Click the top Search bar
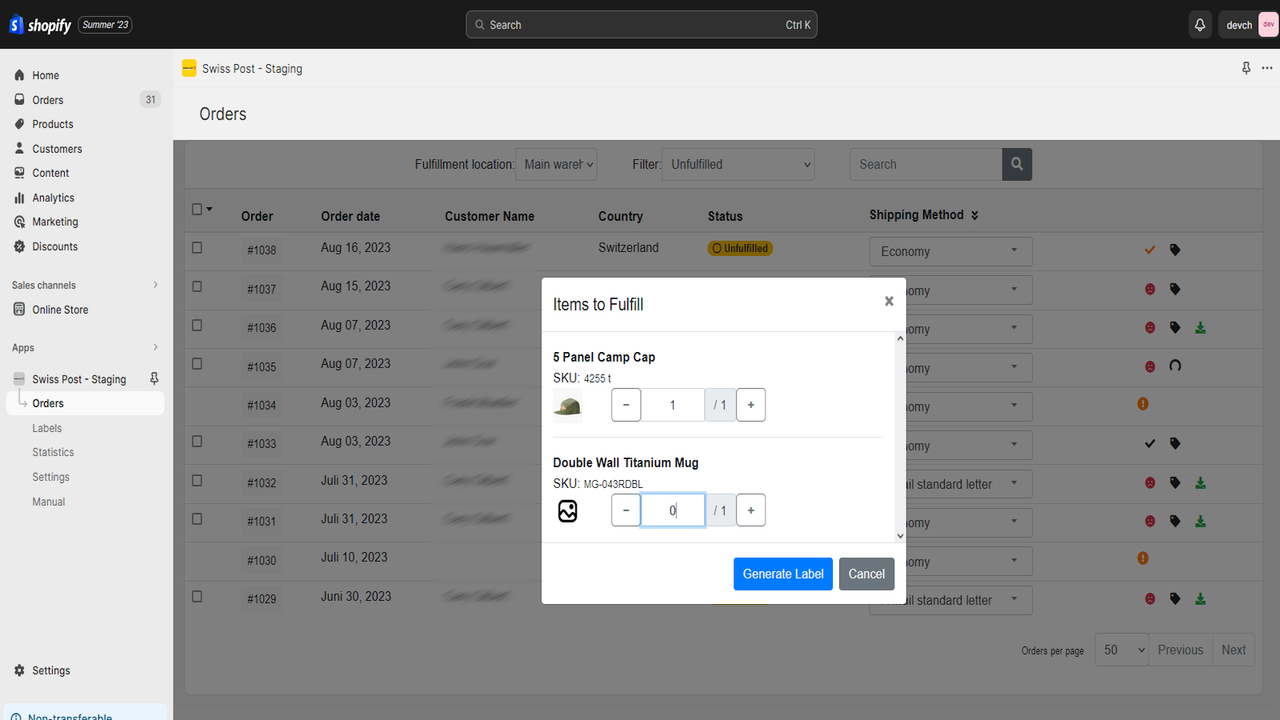 [642, 25]
